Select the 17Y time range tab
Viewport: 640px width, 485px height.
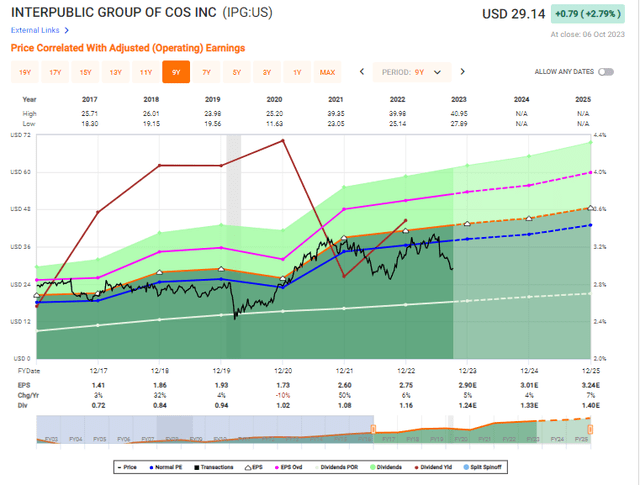[55, 72]
